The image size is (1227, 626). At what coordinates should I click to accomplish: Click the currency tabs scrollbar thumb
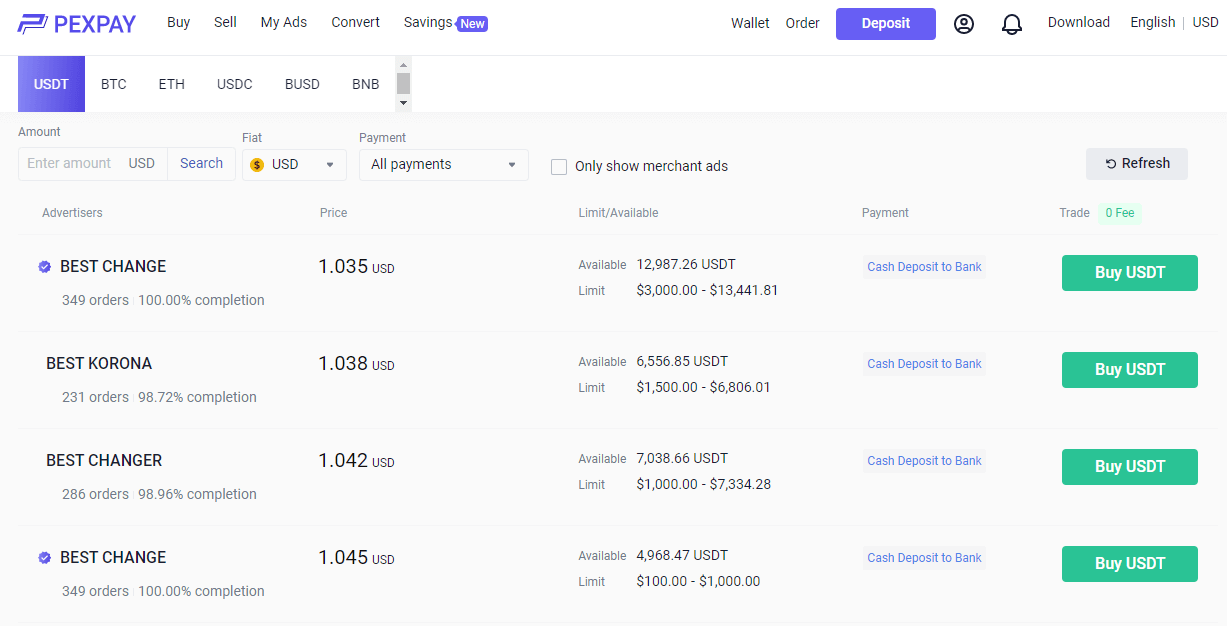(404, 83)
